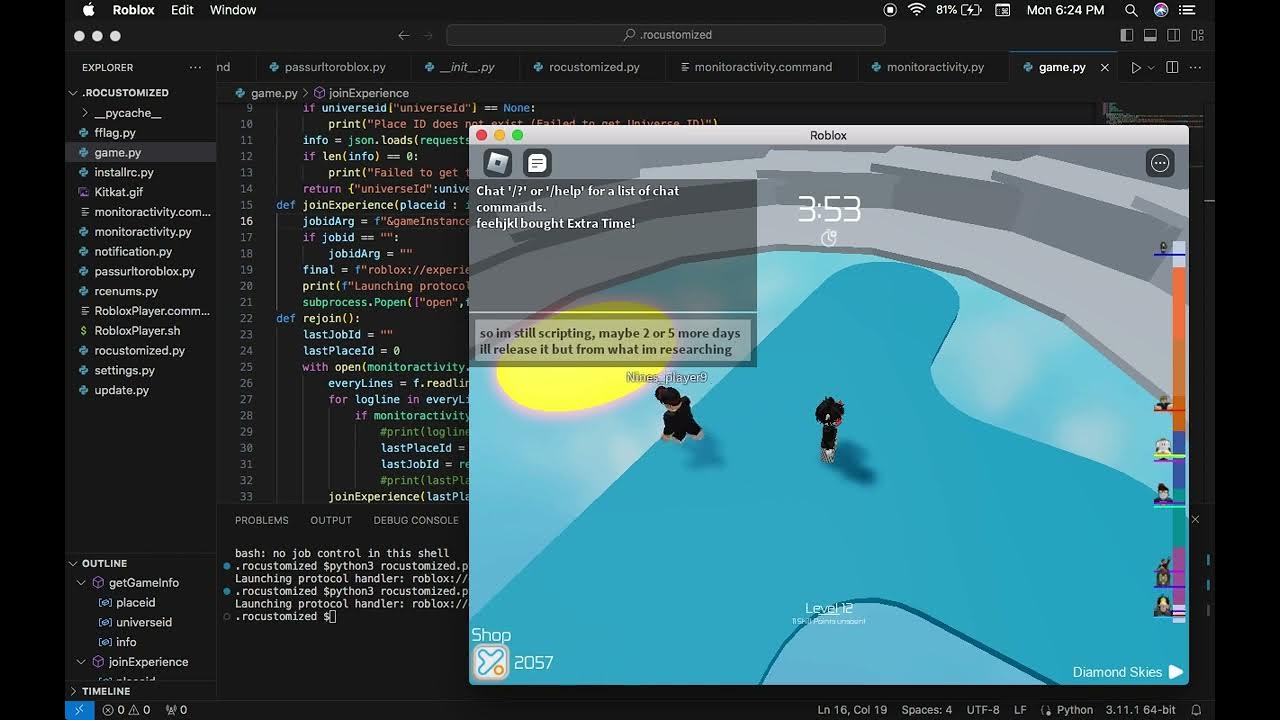The image size is (1280, 720).
Task: Open the Siri menu bar icon
Action: pos(1161,10)
